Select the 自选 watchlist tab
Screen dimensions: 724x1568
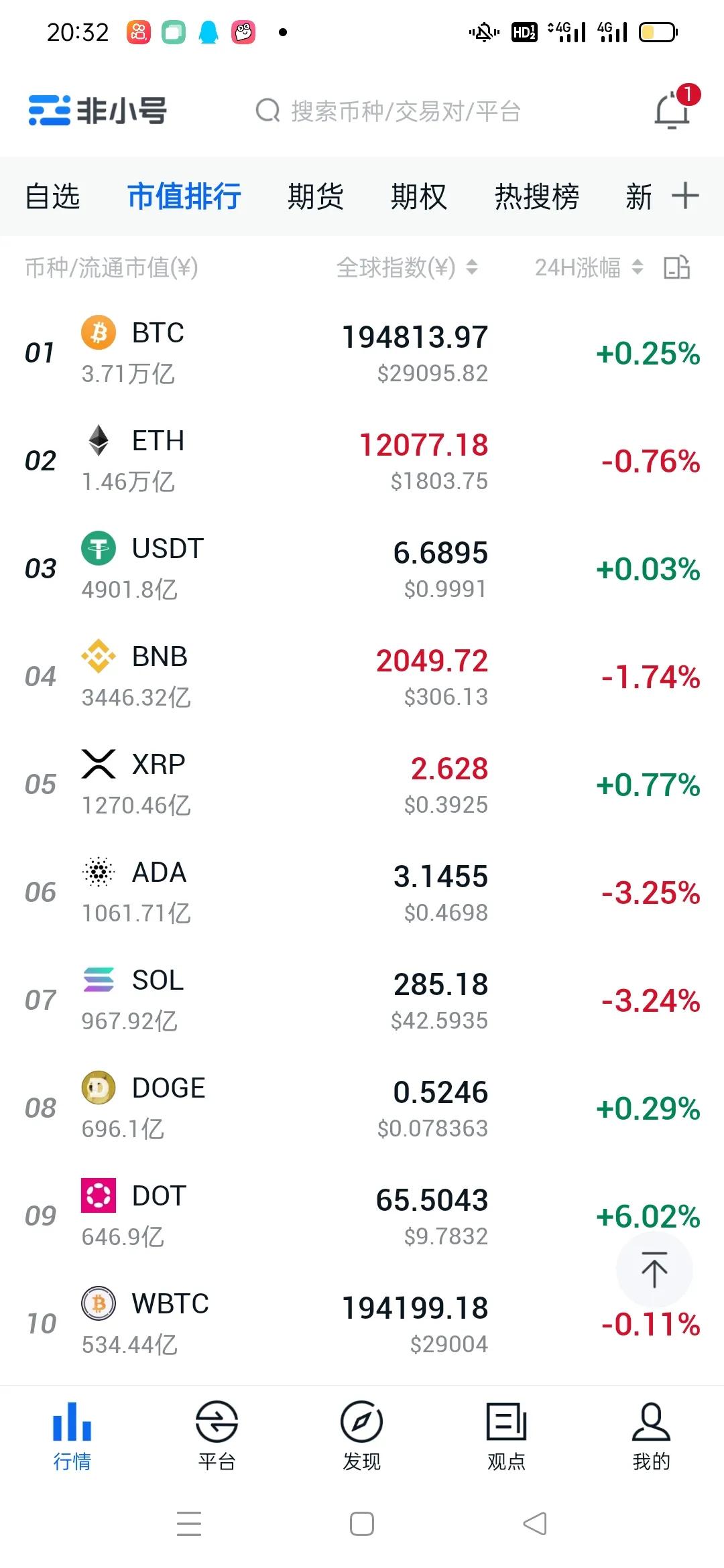point(52,196)
